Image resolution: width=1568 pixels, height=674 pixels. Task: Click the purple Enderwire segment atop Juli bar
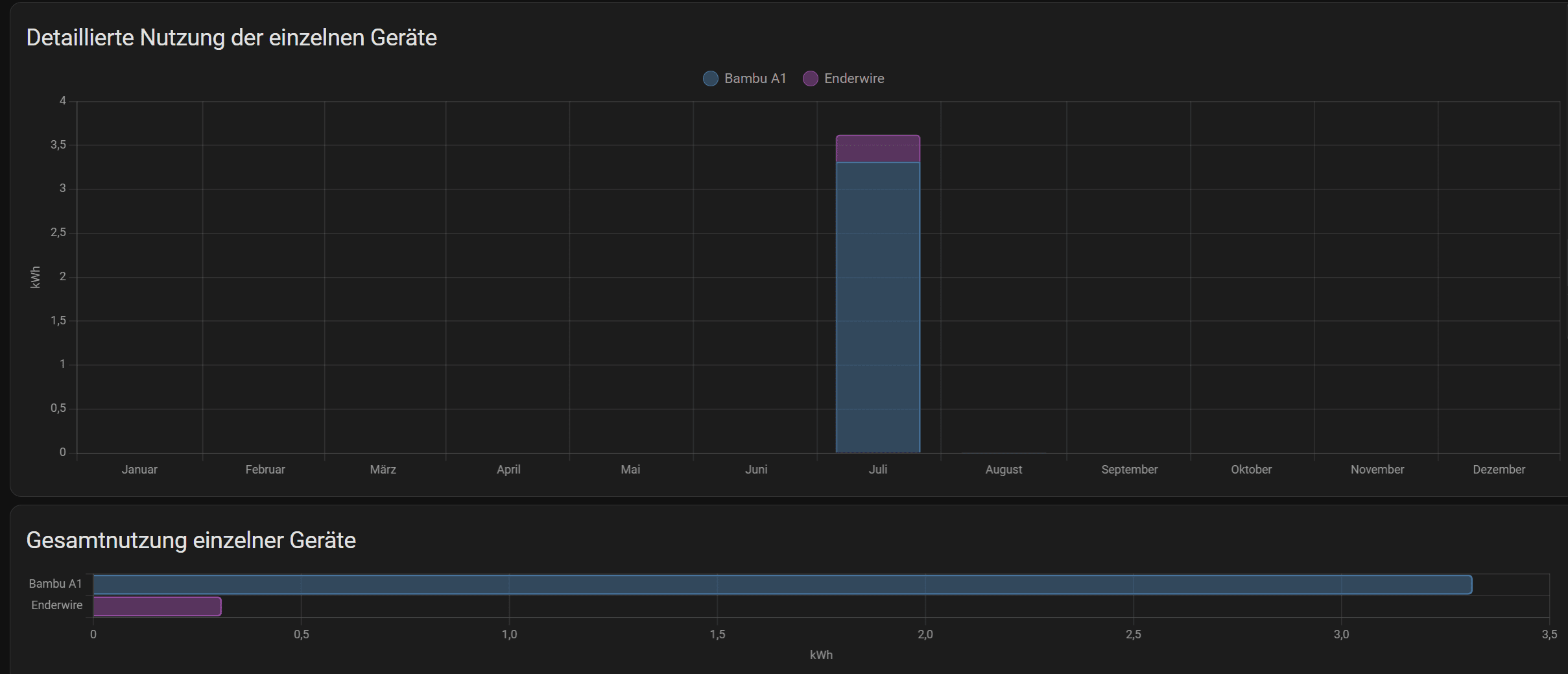pyautogui.click(x=878, y=149)
